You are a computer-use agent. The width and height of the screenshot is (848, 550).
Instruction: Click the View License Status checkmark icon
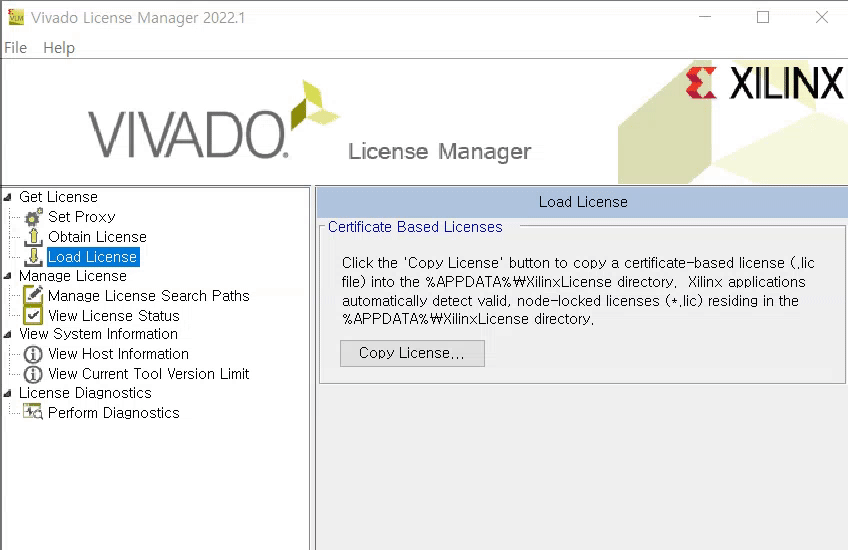(x=33, y=315)
